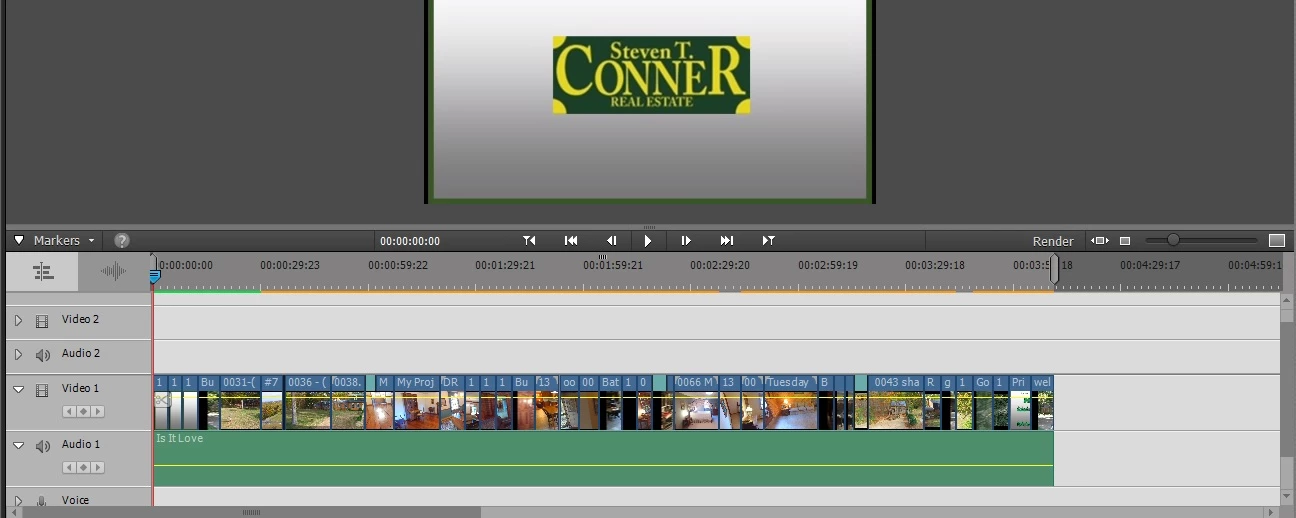Select the 0043 sha clip
This screenshot has height=518, width=1296.
click(x=896, y=403)
